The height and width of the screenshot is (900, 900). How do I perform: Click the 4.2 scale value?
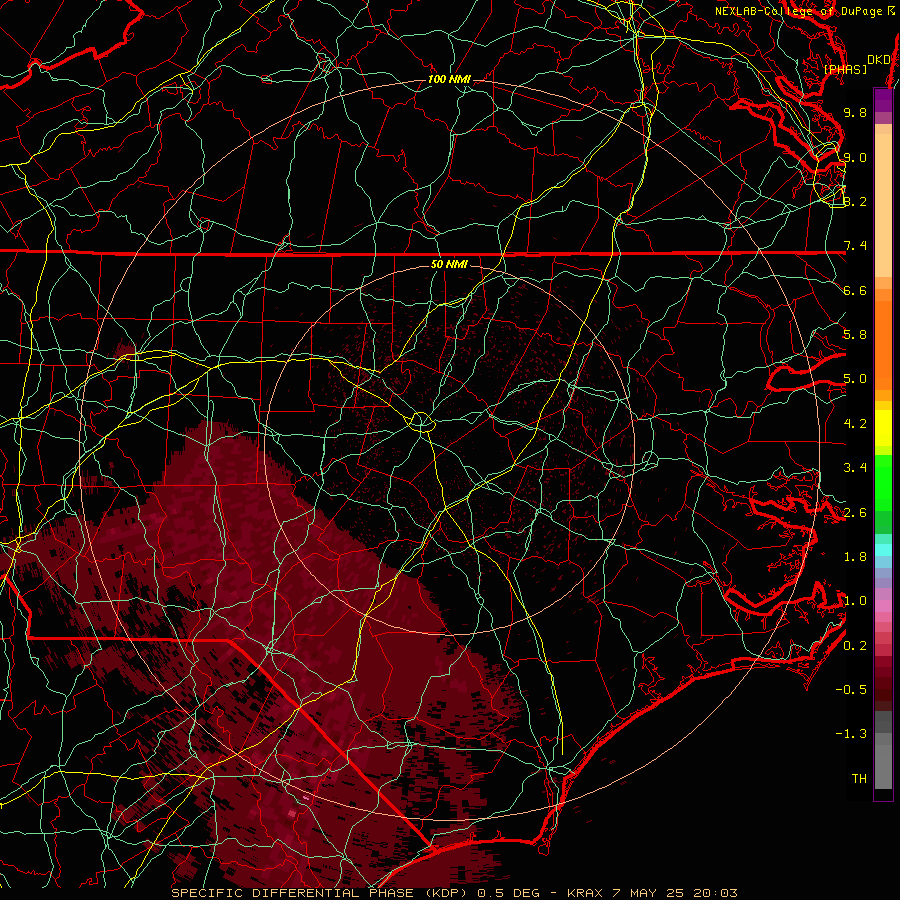855,424
